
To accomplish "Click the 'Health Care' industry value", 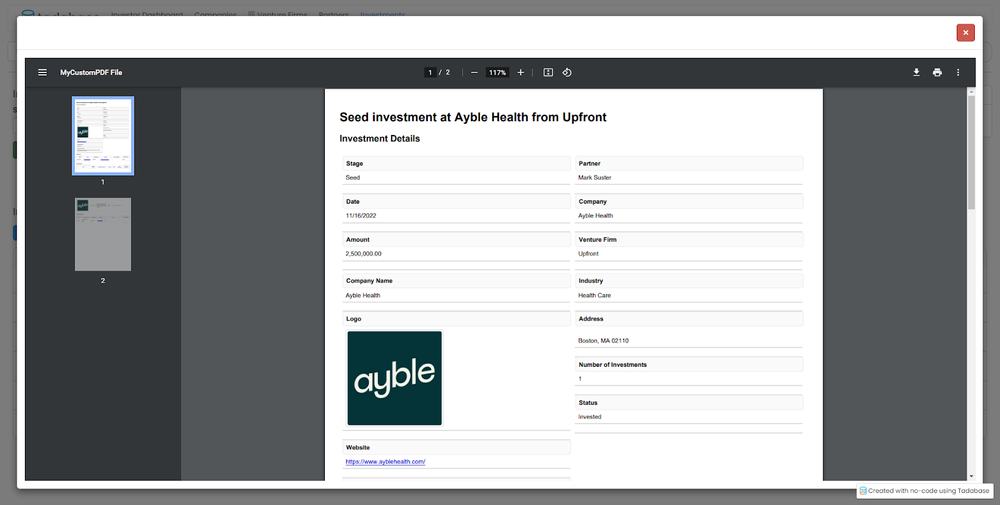I will (594, 295).
